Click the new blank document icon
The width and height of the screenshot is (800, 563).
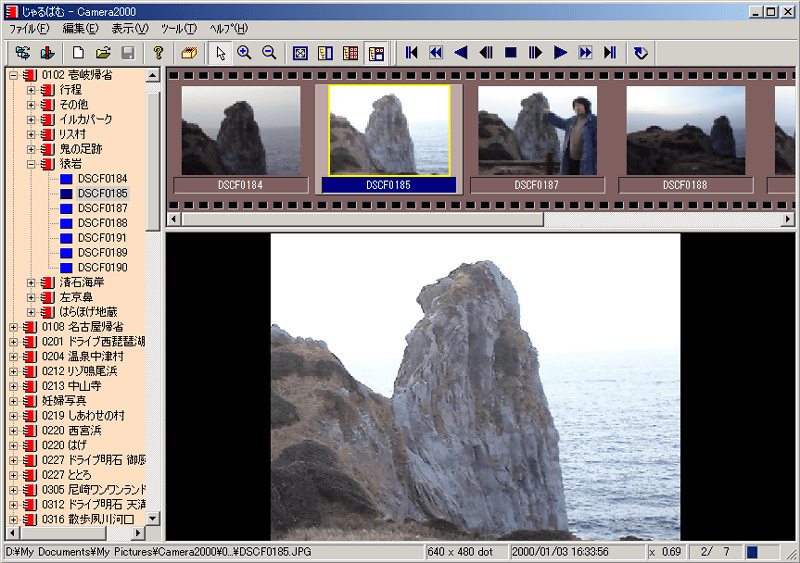[78, 53]
